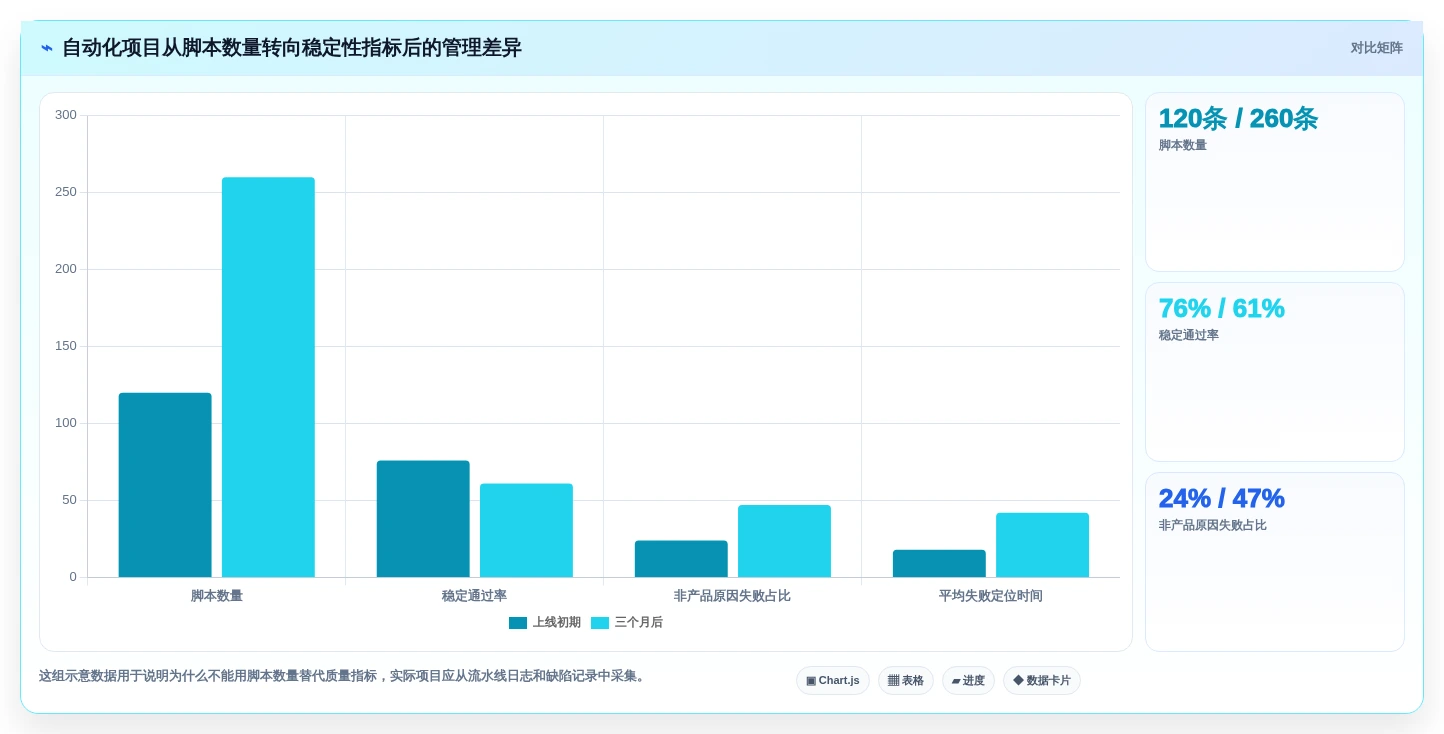Screen dimensions: 1444x734
Task: Select the 表格 tag chip
Action: click(906, 680)
